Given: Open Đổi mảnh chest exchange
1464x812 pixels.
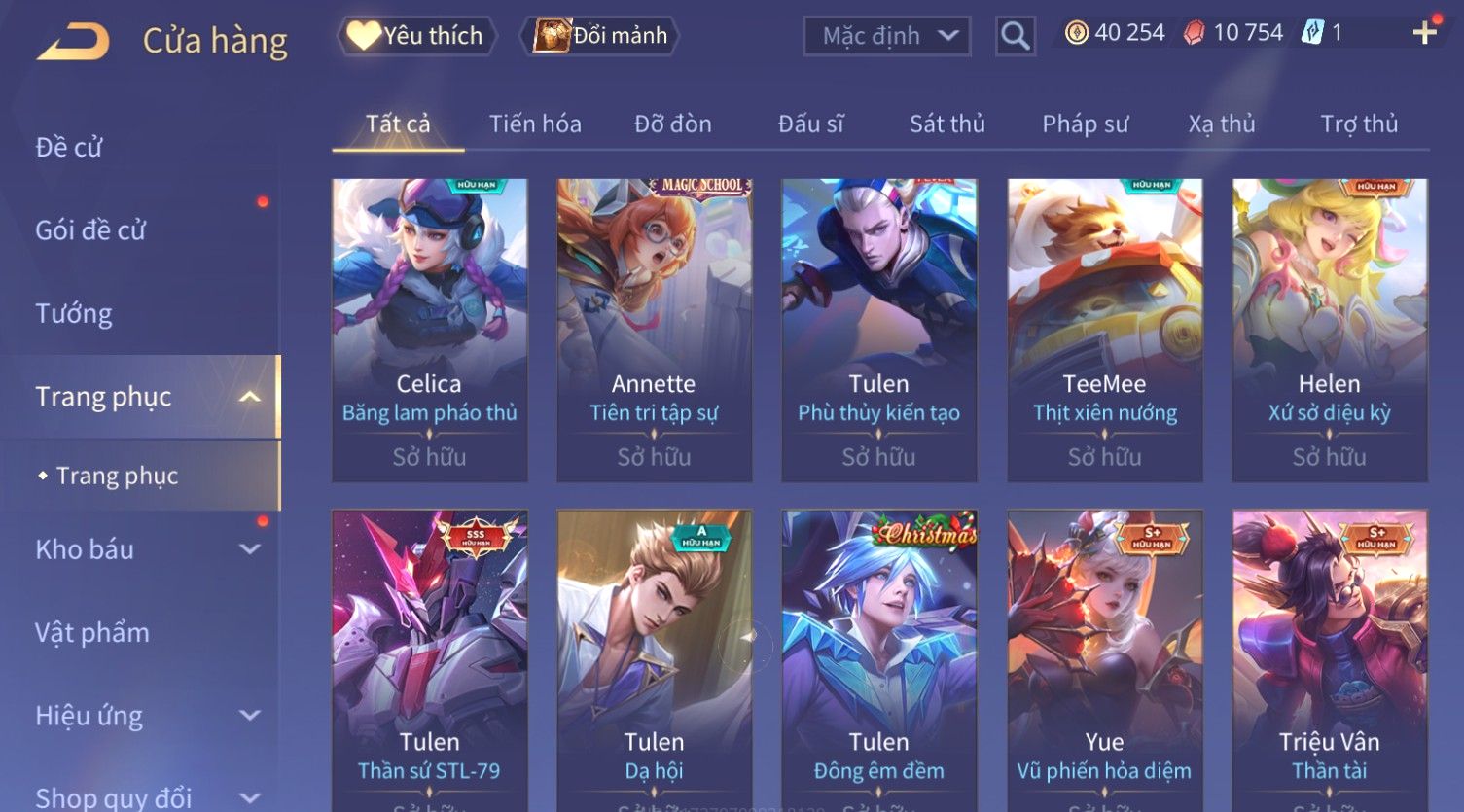Looking at the screenshot, I should 599,36.
